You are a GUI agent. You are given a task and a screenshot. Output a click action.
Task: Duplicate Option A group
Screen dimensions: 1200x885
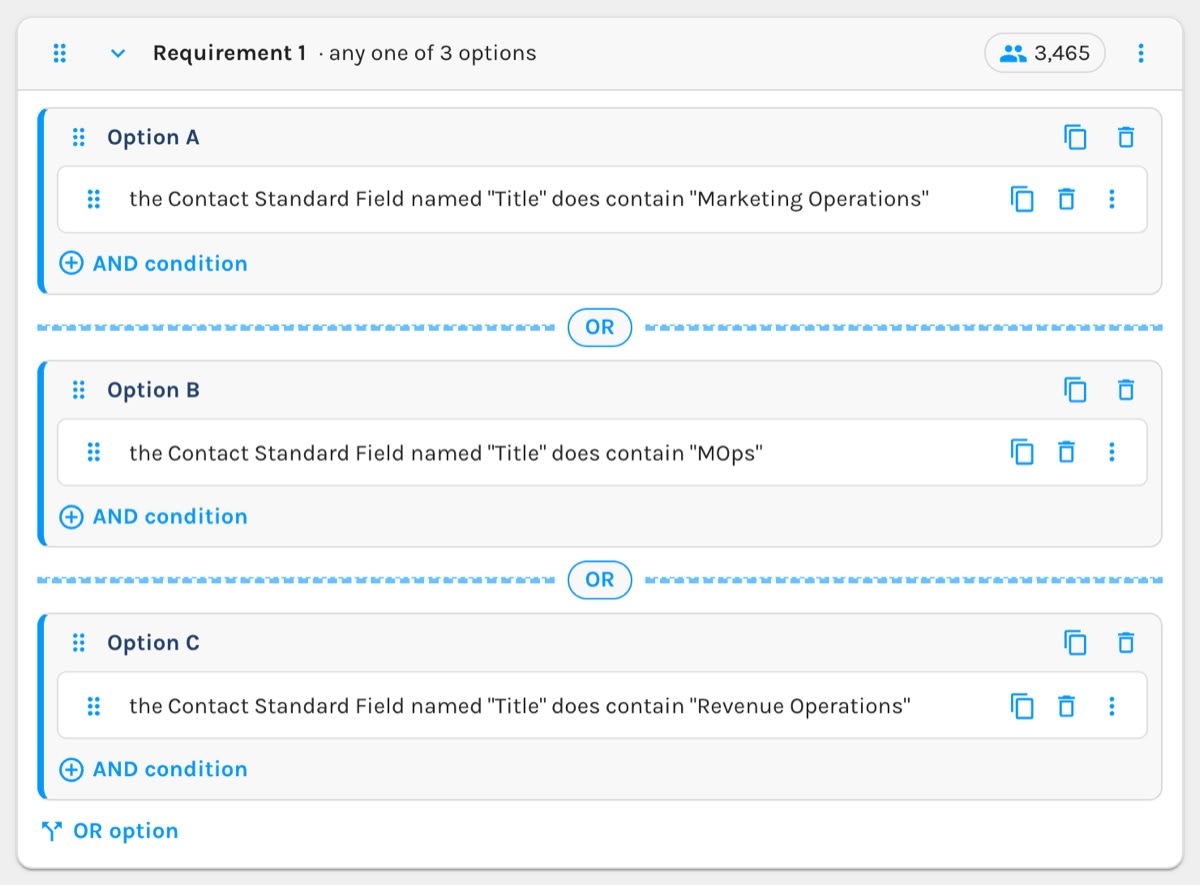pyautogui.click(x=1075, y=137)
